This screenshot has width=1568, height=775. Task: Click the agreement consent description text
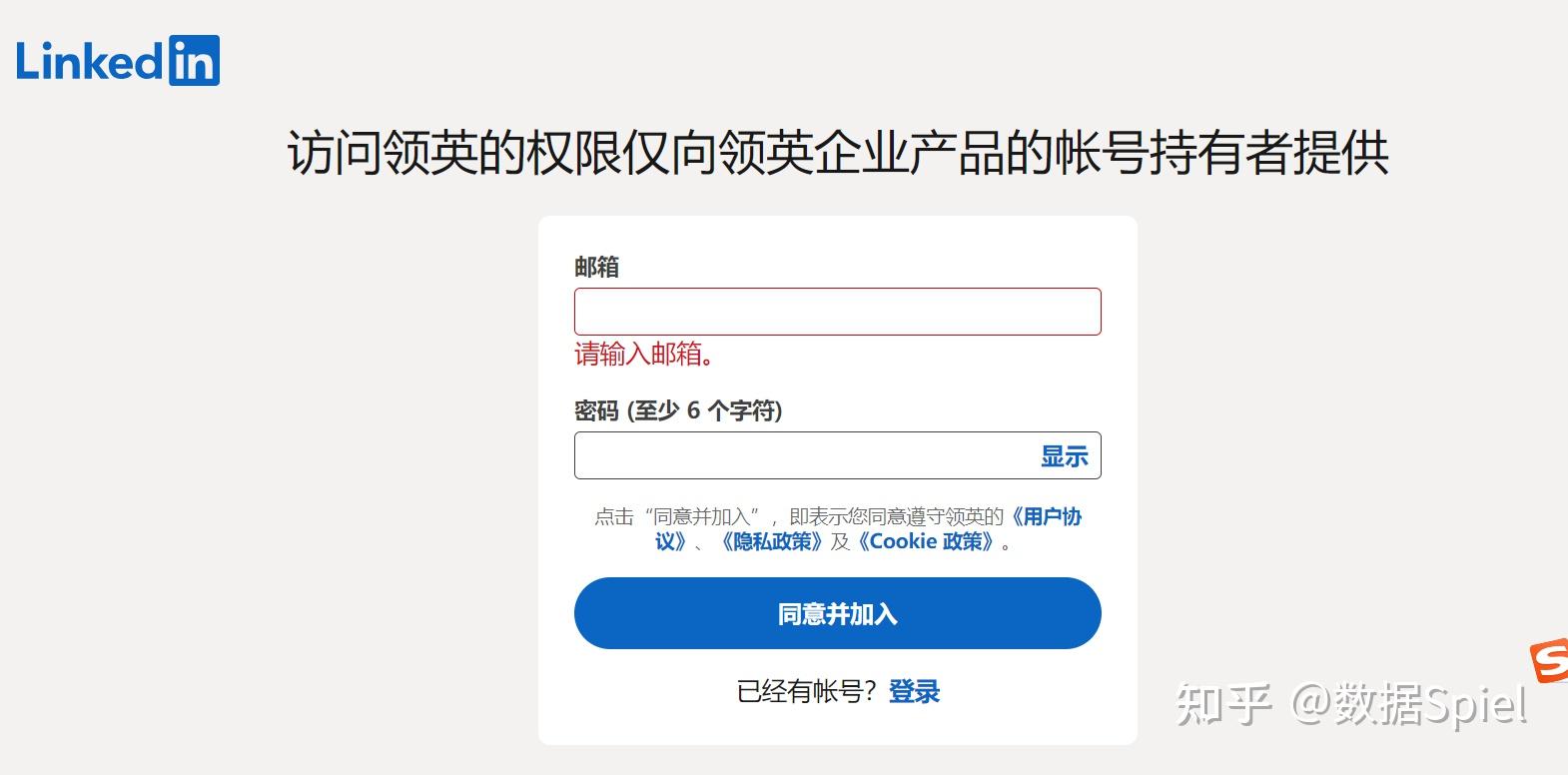(799, 517)
